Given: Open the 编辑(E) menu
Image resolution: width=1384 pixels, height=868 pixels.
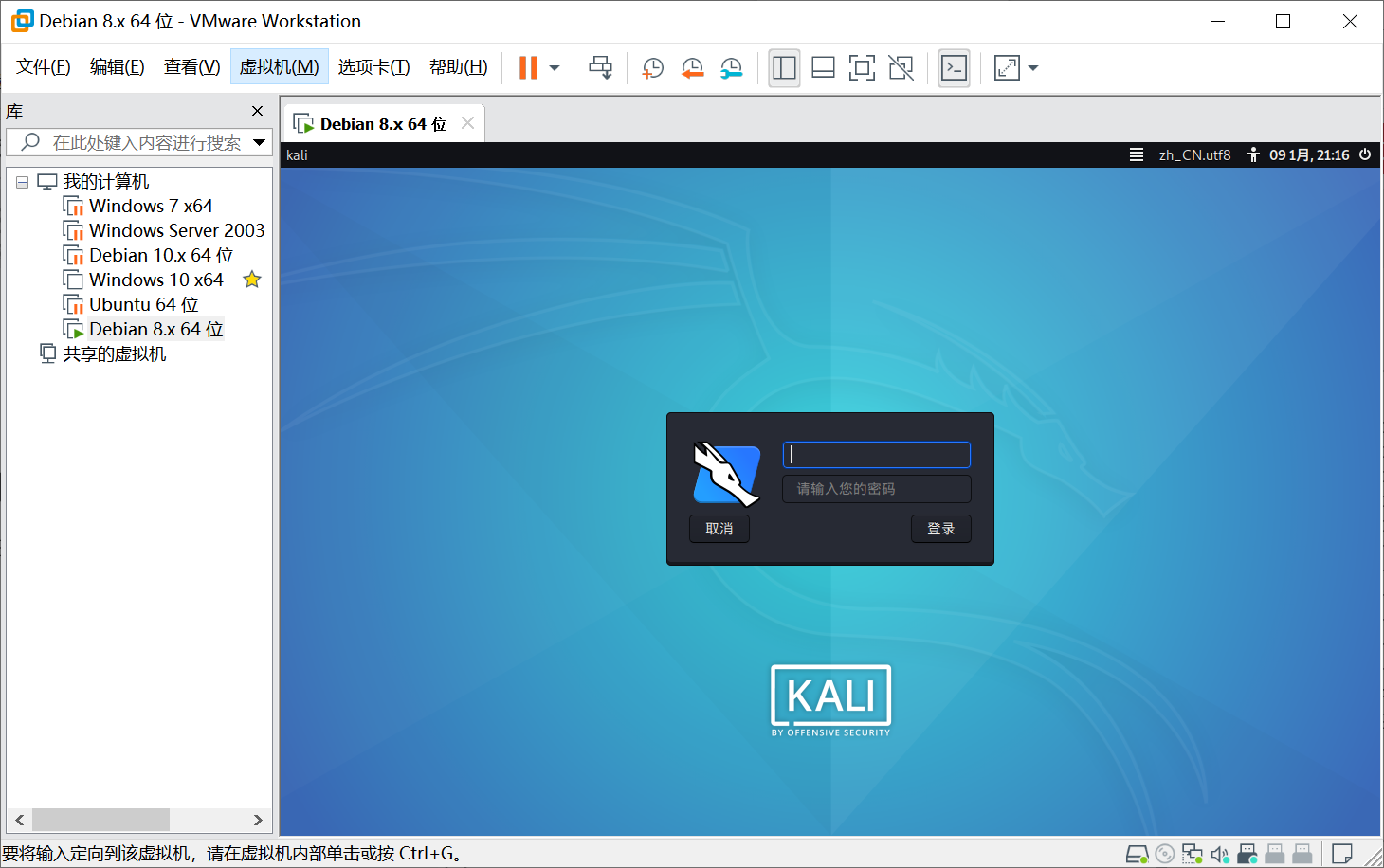Looking at the screenshot, I should [118, 67].
